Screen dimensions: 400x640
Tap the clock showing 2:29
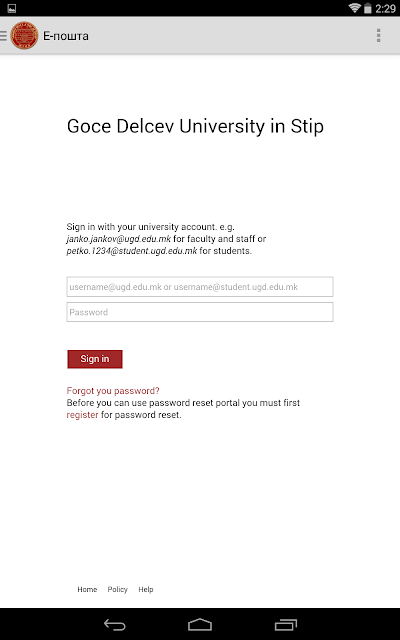pyautogui.click(x=385, y=8)
